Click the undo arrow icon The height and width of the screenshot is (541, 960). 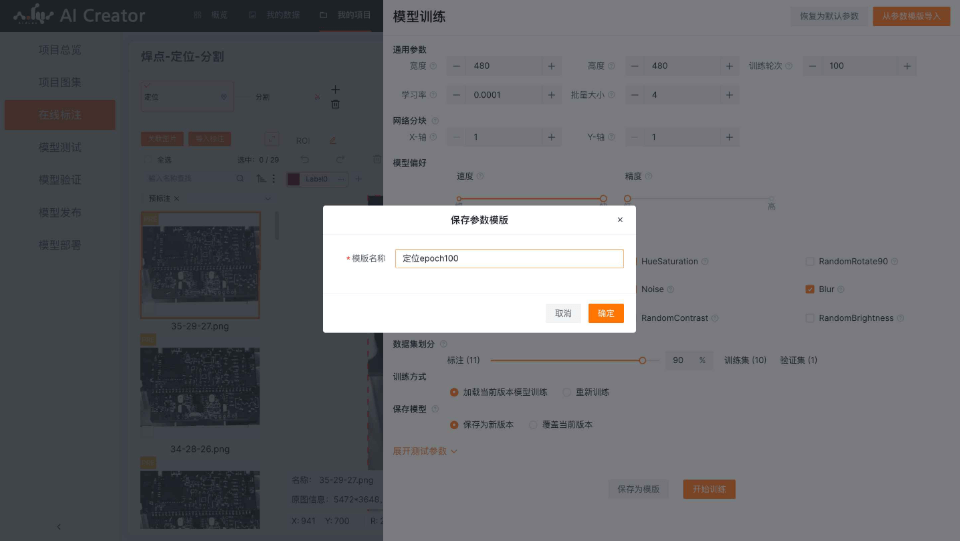305,160
